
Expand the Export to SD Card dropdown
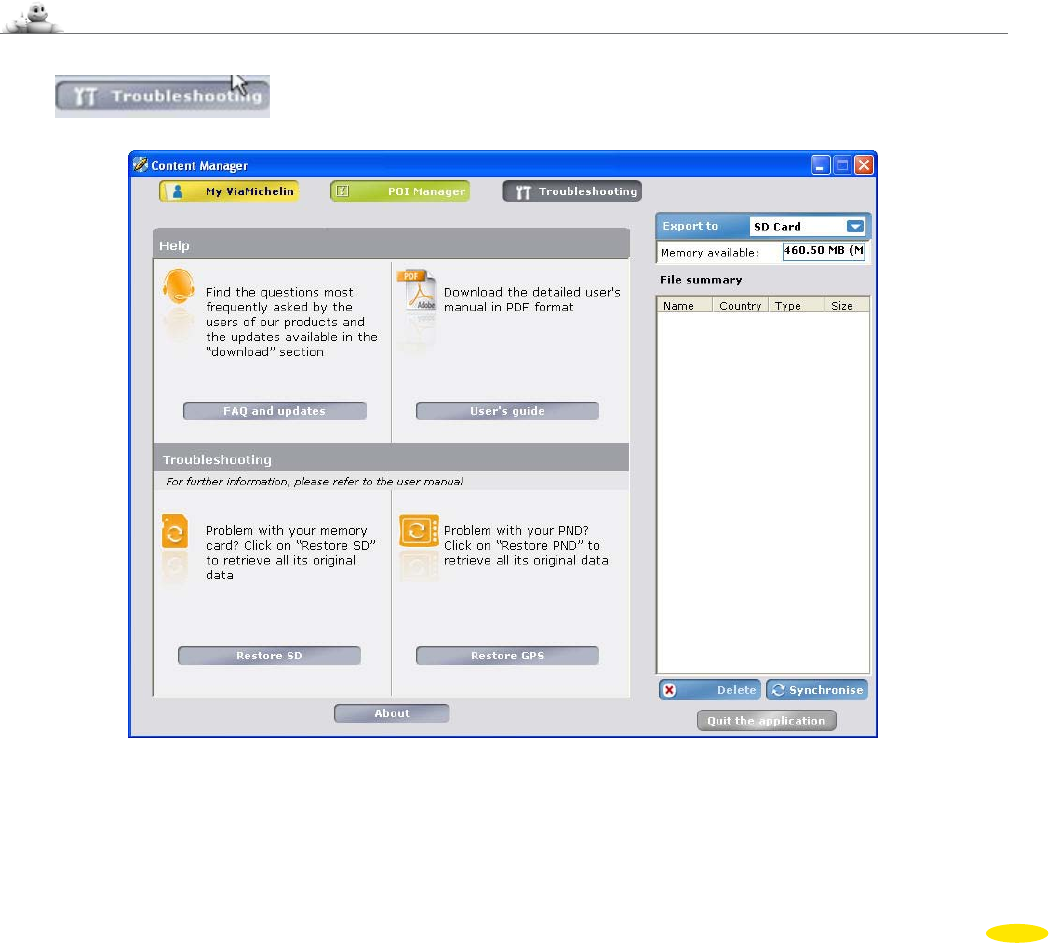[855, 226]
